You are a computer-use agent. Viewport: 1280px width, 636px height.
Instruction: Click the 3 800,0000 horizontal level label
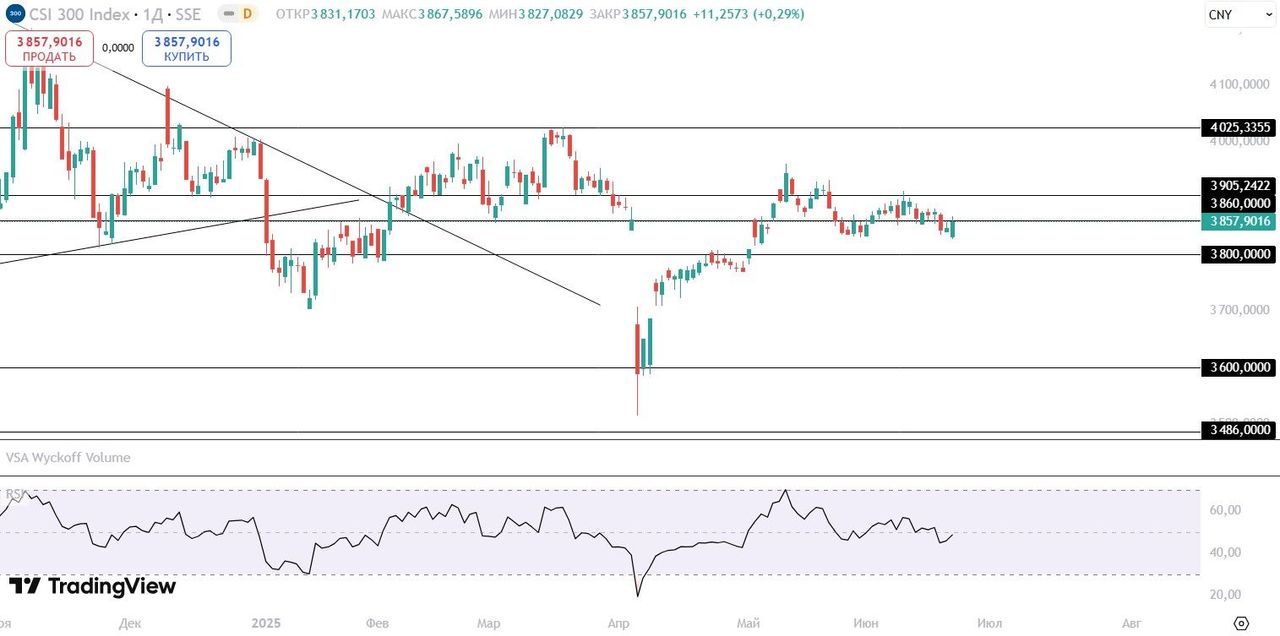pyautogui.click(x=1238, y=255)
